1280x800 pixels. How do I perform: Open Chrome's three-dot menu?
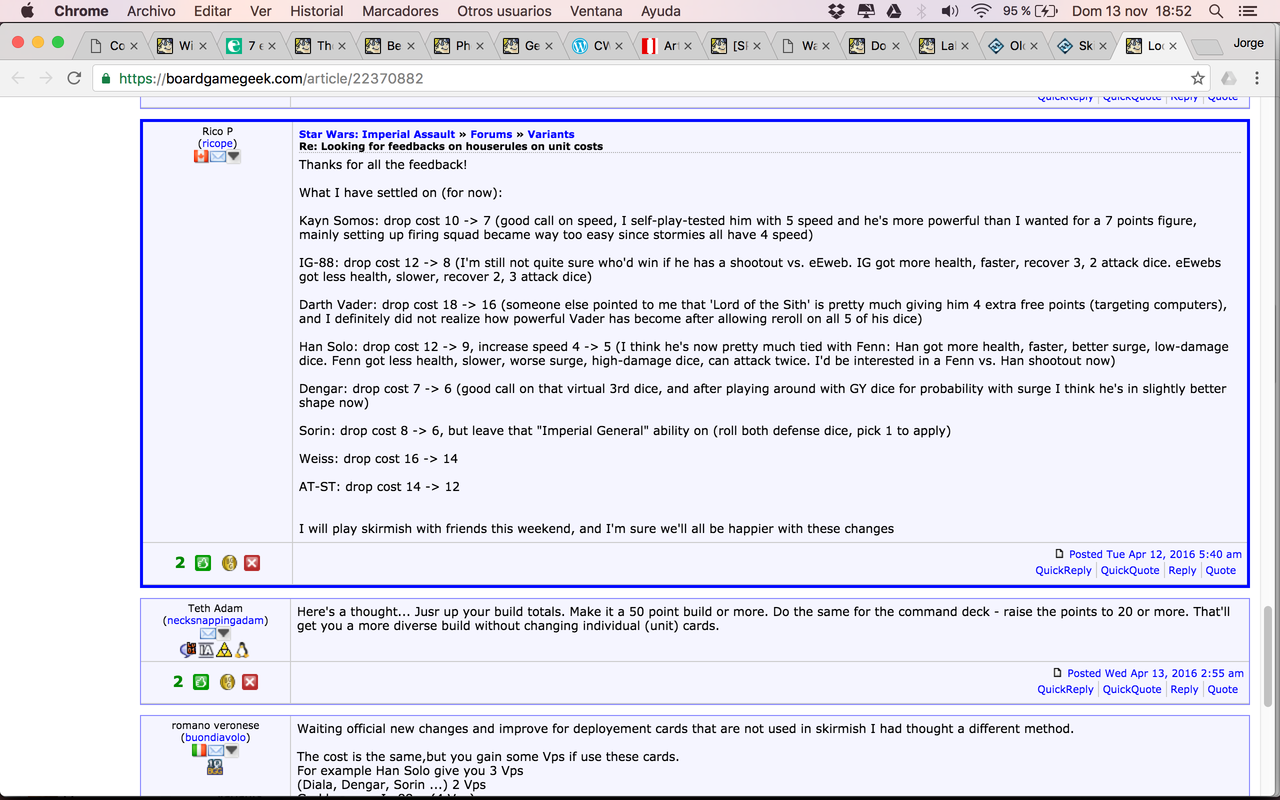coord(1258,78)
